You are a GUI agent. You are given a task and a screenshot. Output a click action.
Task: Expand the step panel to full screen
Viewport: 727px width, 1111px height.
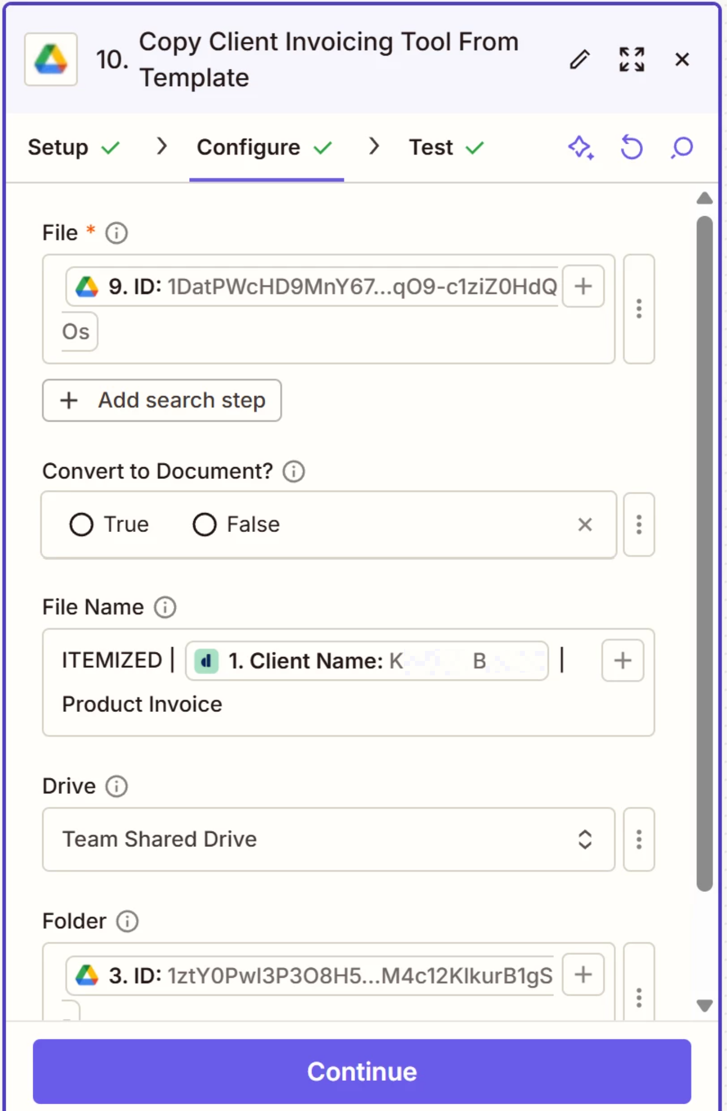(631, 60)
